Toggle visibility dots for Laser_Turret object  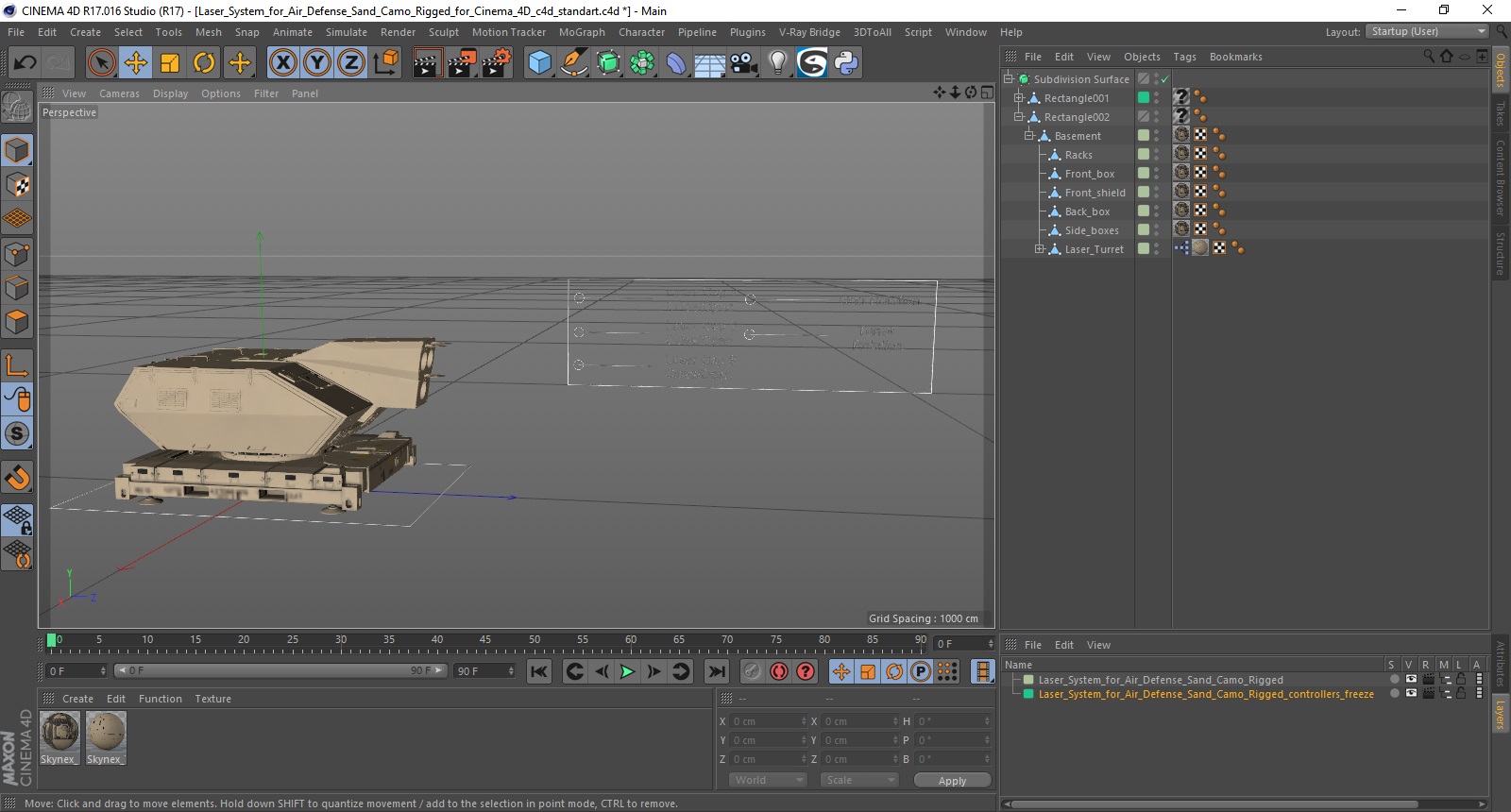pyautogui.click(x=1157, y=249)
